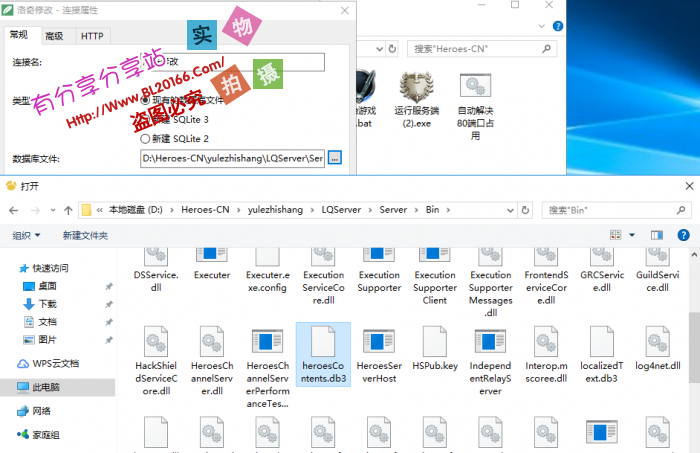The width and height of the screenshot is (700, 453).
Task: Click help icon in Heroes-CN window
Action: (x=558, y=26)
